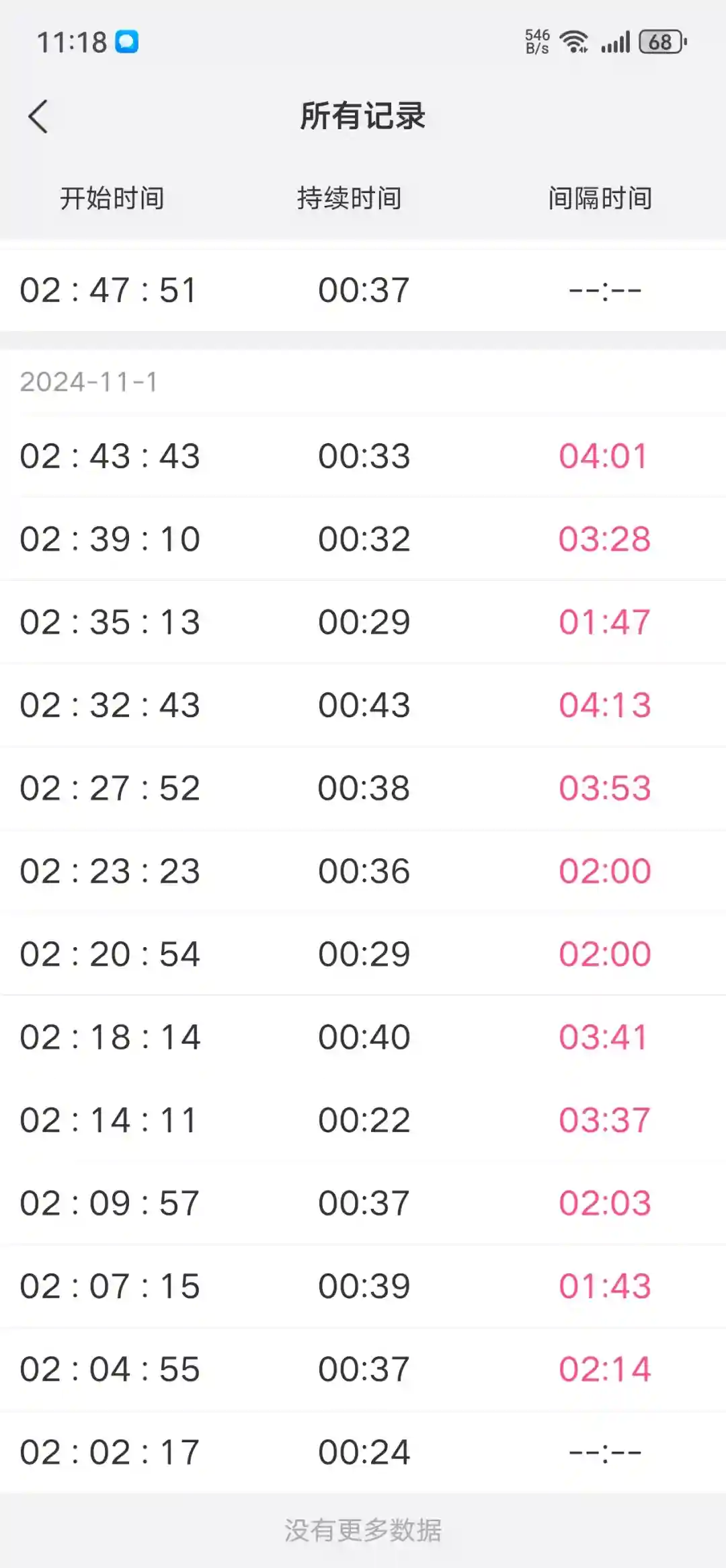Tap the 开始时间 column header

pos(112,198)
